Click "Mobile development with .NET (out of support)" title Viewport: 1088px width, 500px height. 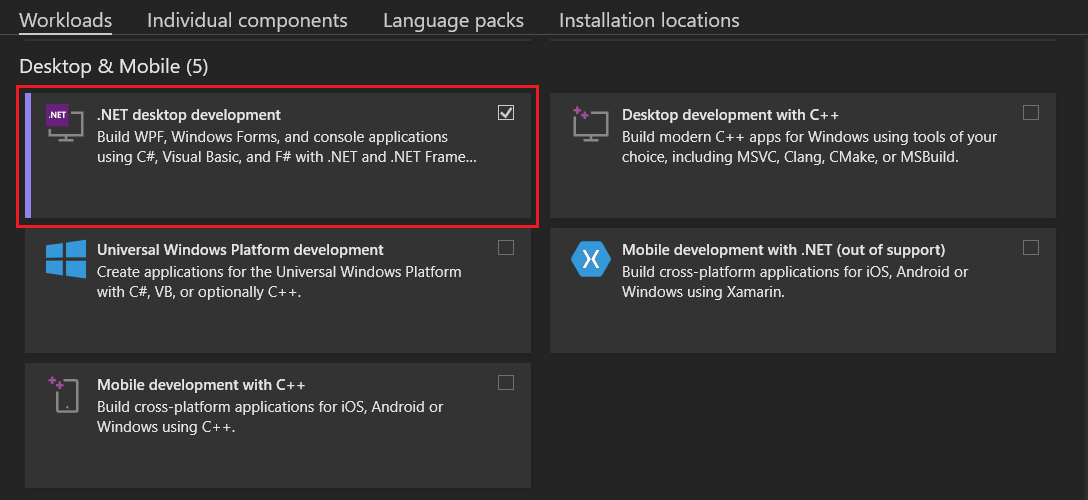click(783, 250)
